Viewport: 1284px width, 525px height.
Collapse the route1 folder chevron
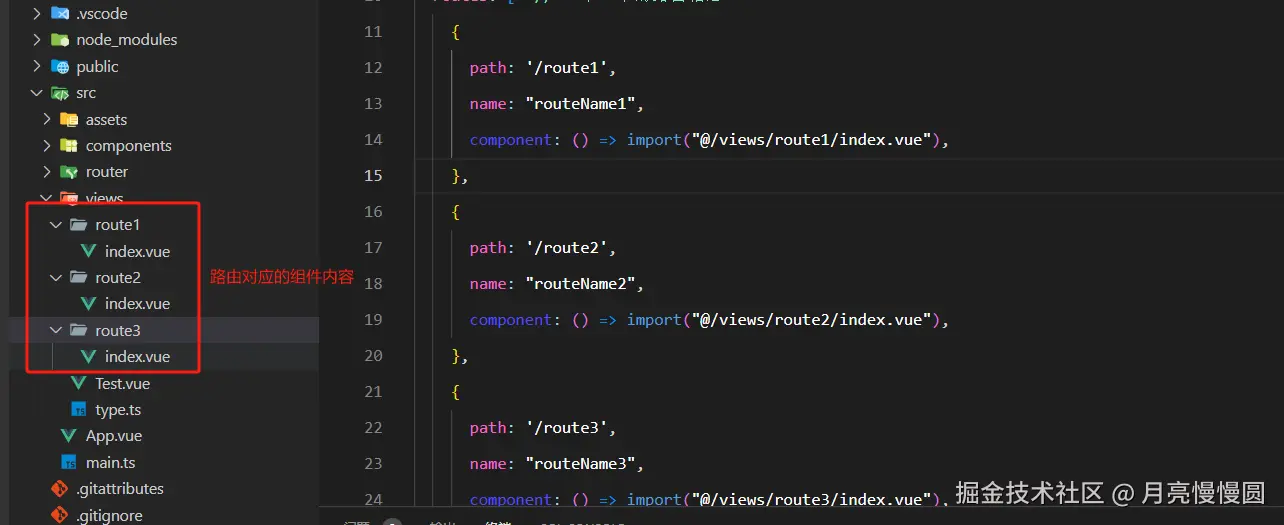click(x=56, y=225)
